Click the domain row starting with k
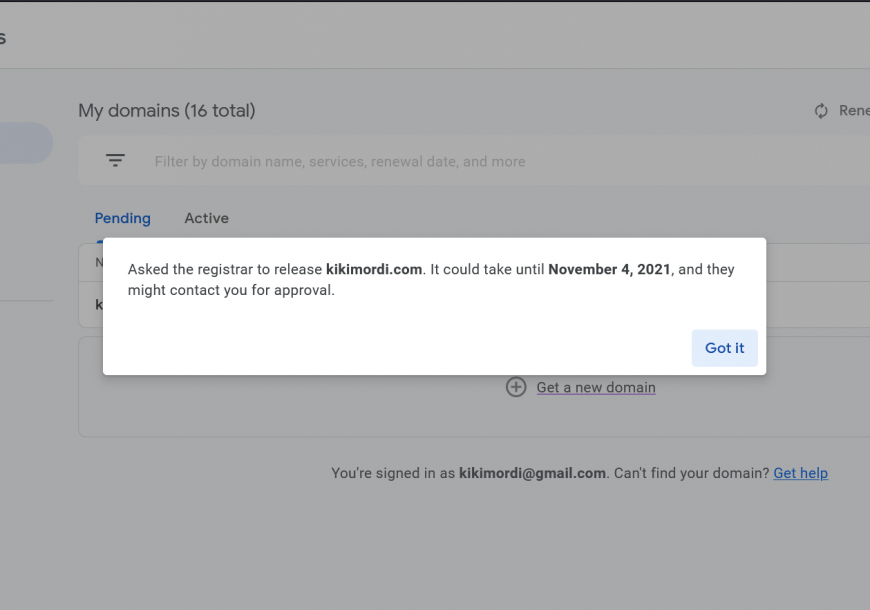The image size is (870, 610). pos(90,305)
